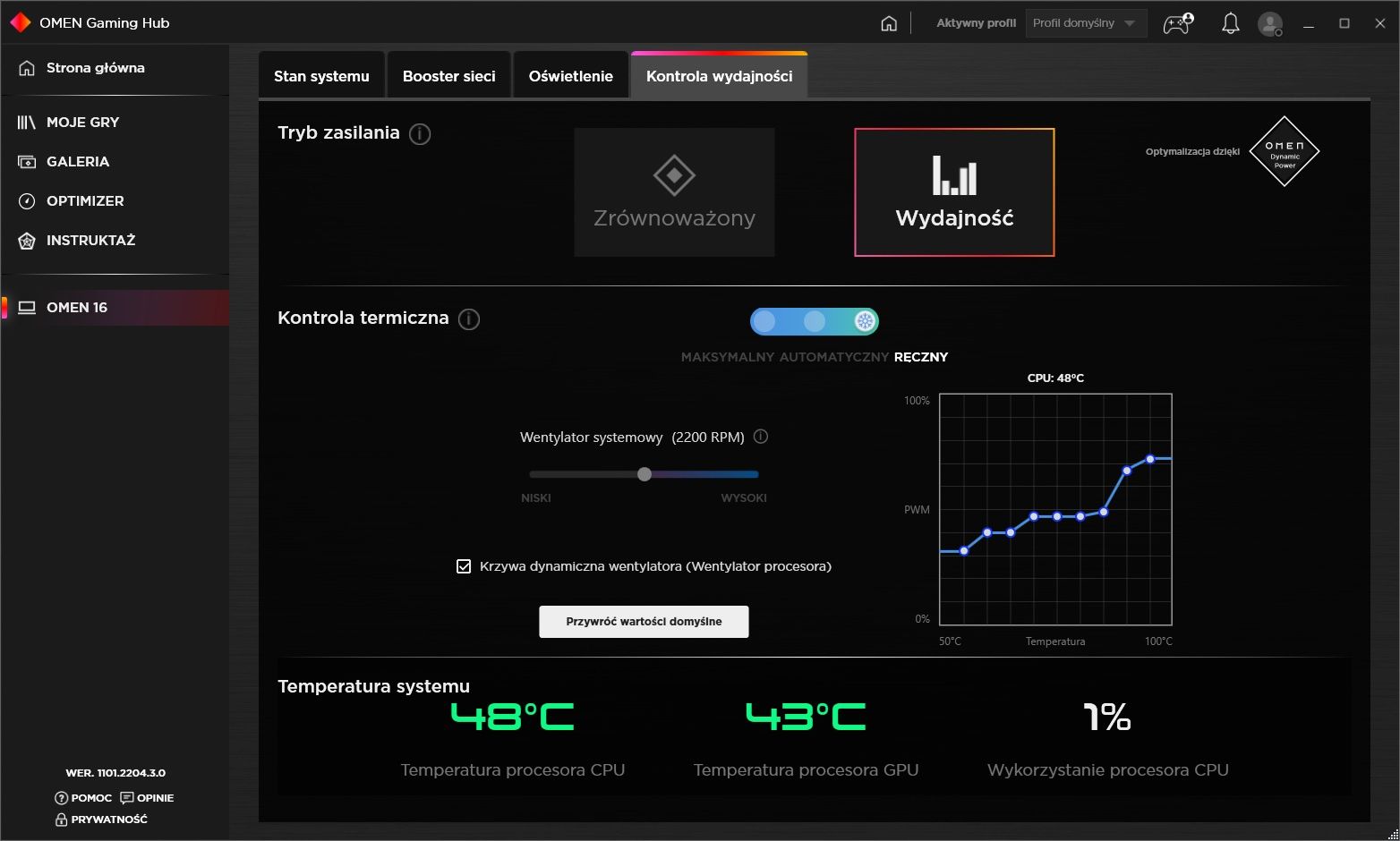Viewport: 1400px width, 841px height.
Task: Click the info icon beside Kontrola termiczna
Action: tap(469, 319)
